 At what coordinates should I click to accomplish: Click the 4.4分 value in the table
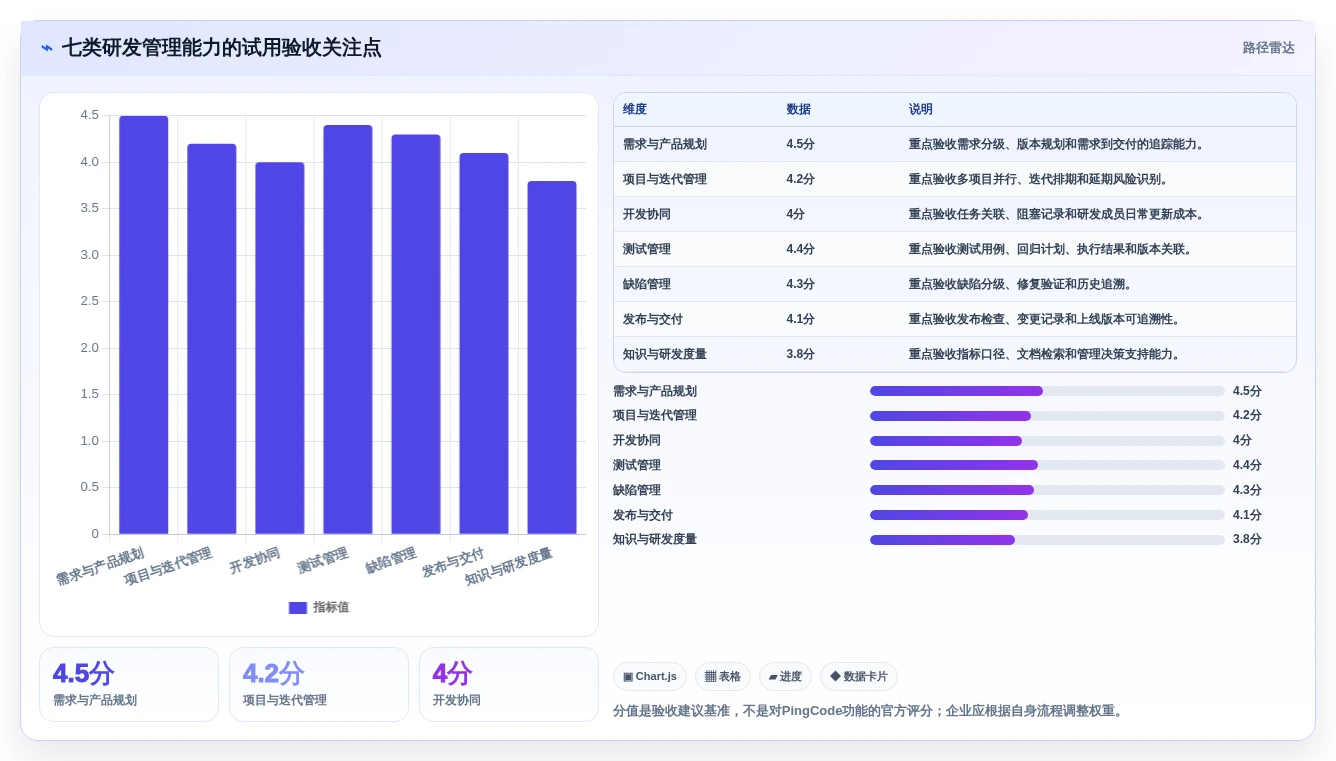(801, 249)
